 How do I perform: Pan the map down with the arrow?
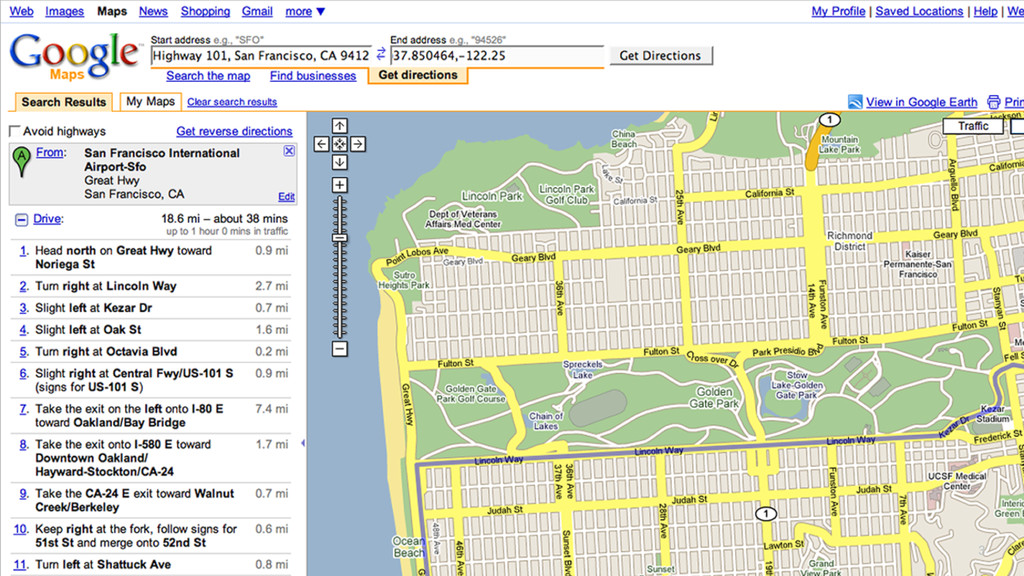point(340,162)
